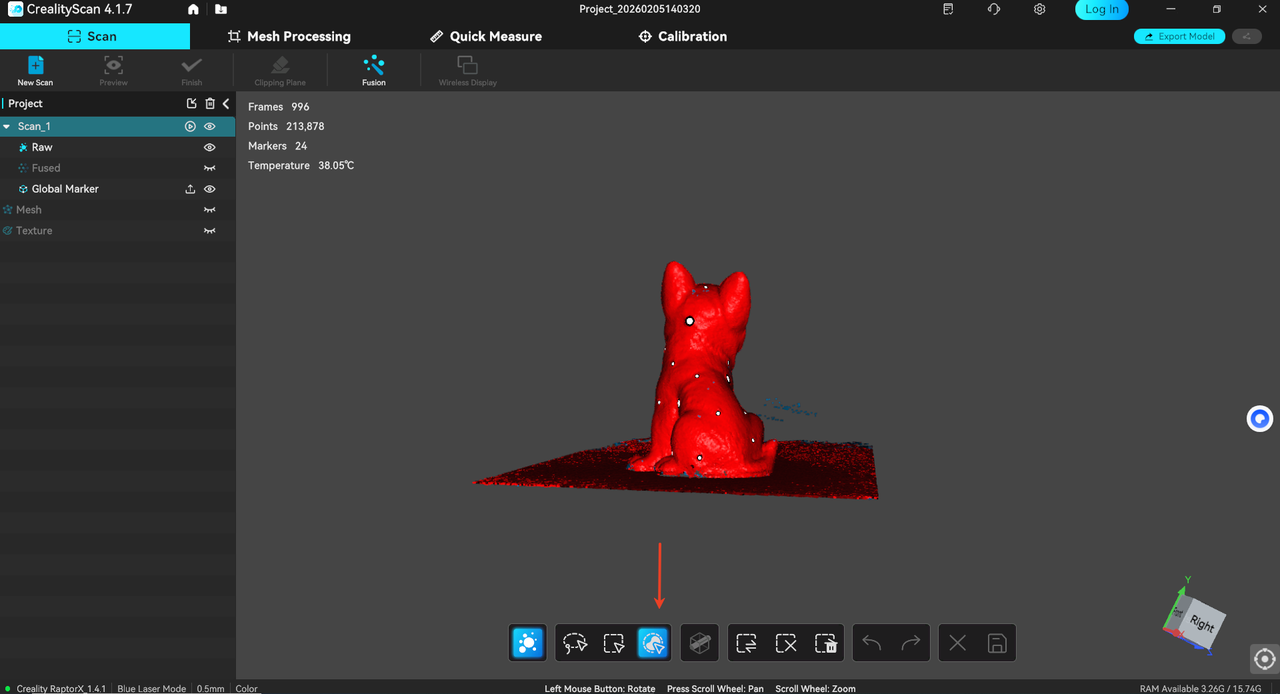Toggle the point cloud display button
This screenshot has width=1280, height=694.
pyautogui.click(x=527, y=643)
